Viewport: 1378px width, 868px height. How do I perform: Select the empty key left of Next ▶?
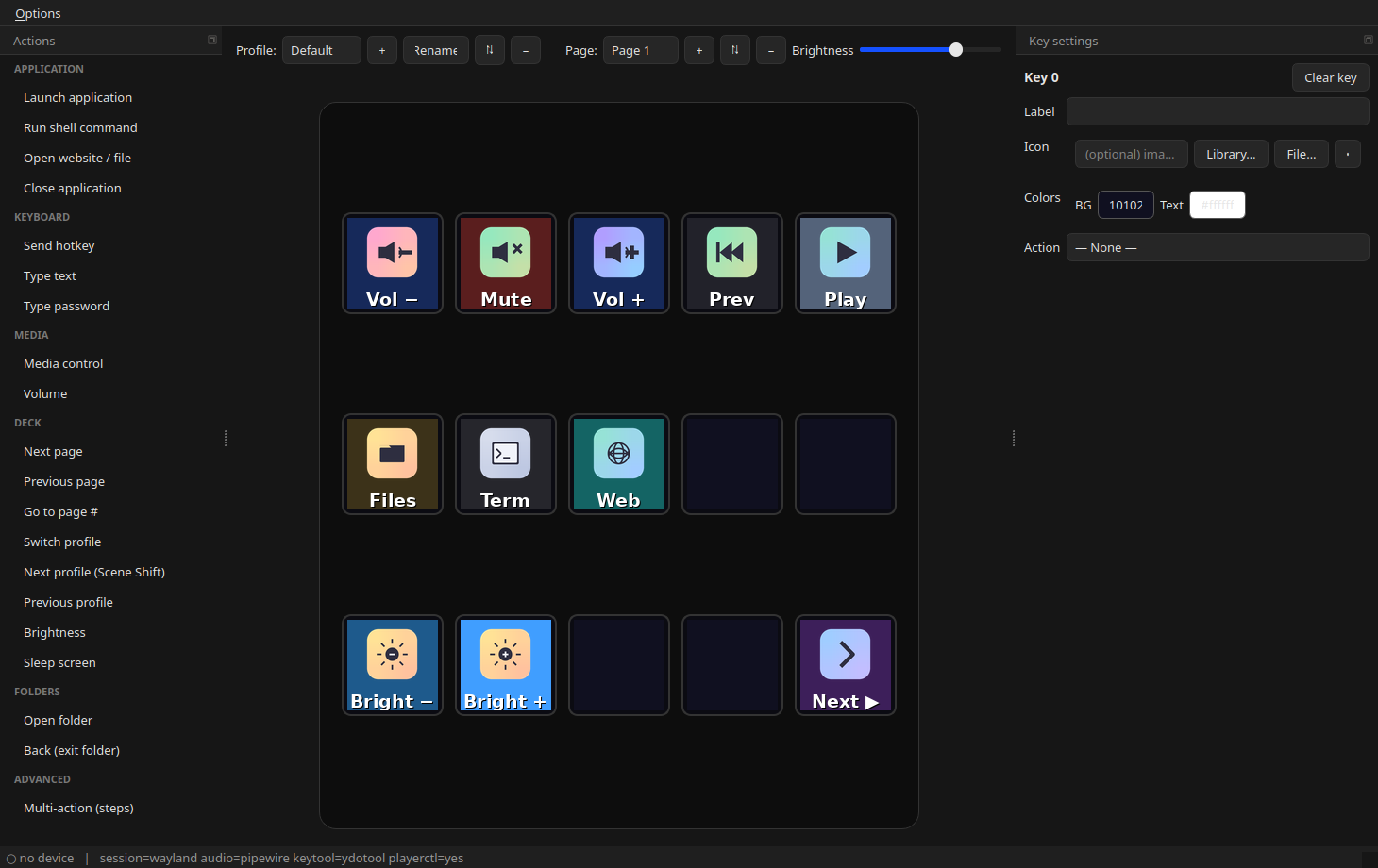pyautogui.click(x=732, y=665)
